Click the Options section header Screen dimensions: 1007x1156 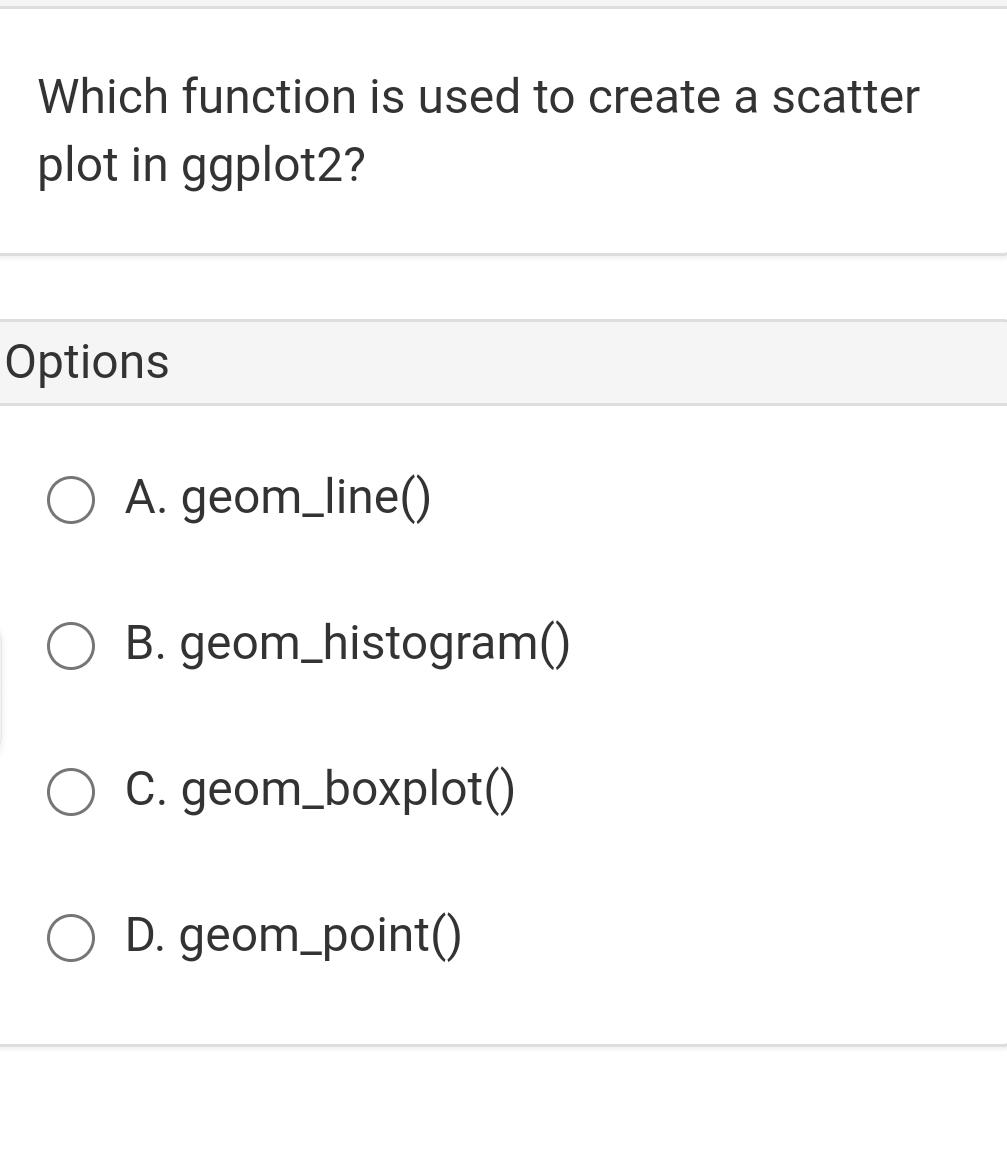coord(87,361)
